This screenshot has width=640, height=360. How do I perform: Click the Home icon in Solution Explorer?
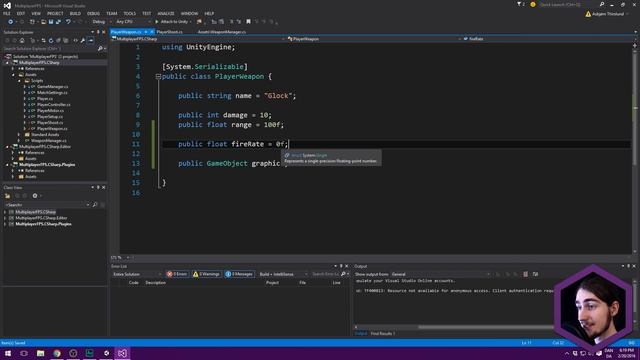pyautogui.click(x=22, y=40)
